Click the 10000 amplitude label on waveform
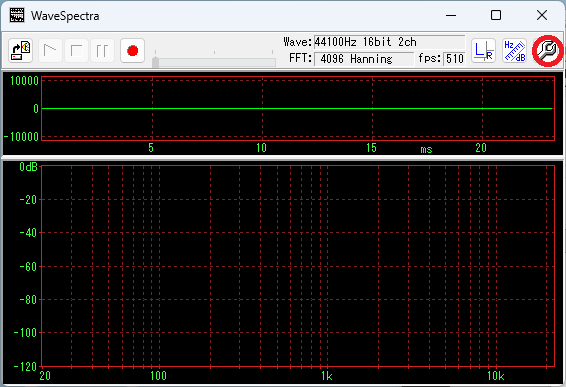The image size is (566, 387). [x=24, y=81]
